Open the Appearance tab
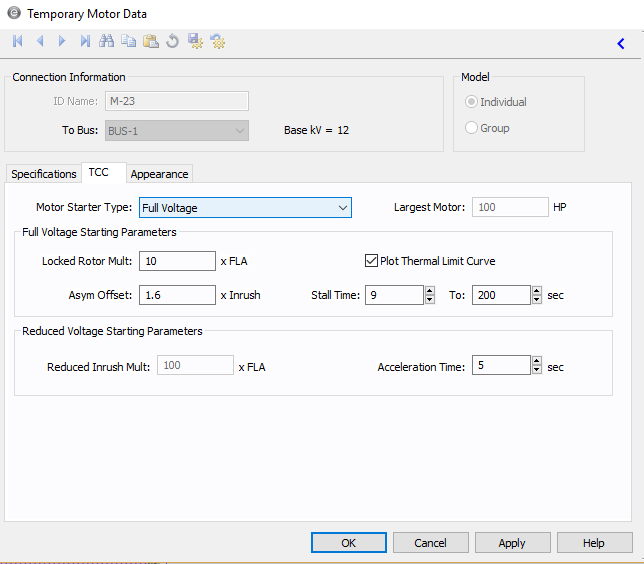Image resolution: width=644 pixels, height=564 pixels. (x=159, y=174)
